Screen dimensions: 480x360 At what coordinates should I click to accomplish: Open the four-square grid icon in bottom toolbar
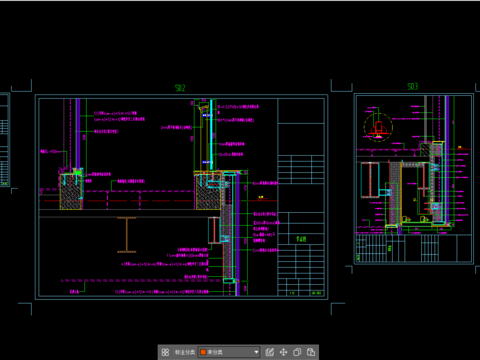pyautogui.click(x=165, y=352)
